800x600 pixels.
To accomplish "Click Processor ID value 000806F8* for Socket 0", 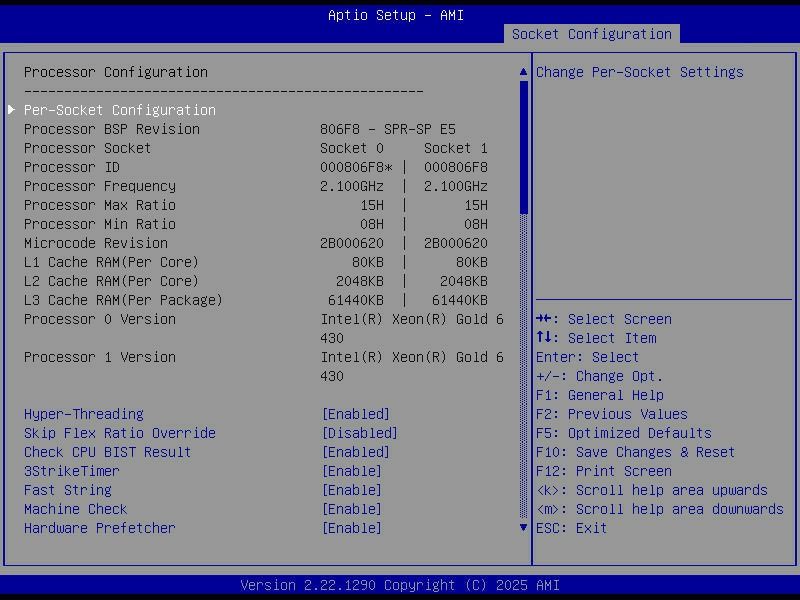I will click(356, 167).
